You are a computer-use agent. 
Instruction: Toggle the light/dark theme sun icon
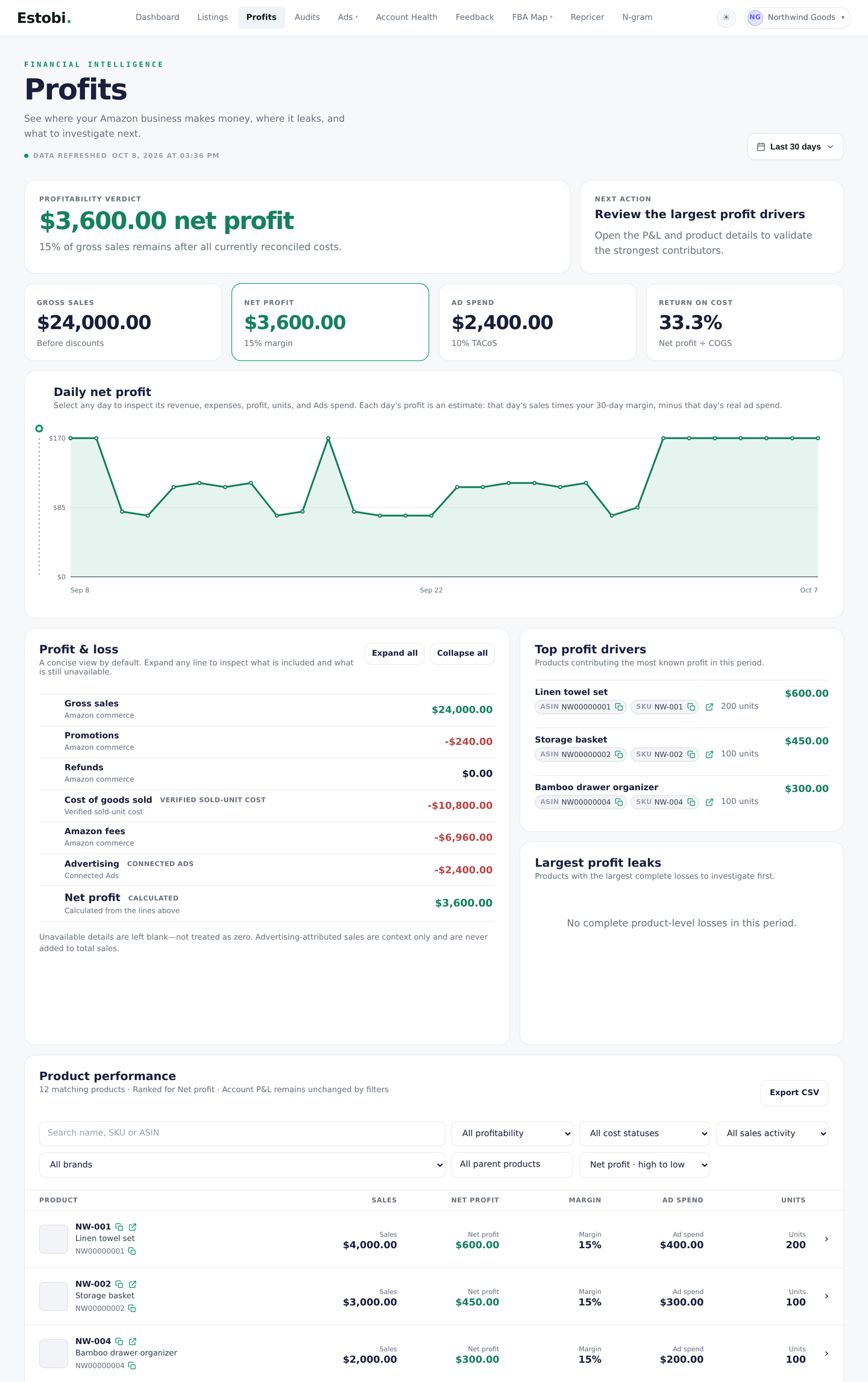coord(726,17)
